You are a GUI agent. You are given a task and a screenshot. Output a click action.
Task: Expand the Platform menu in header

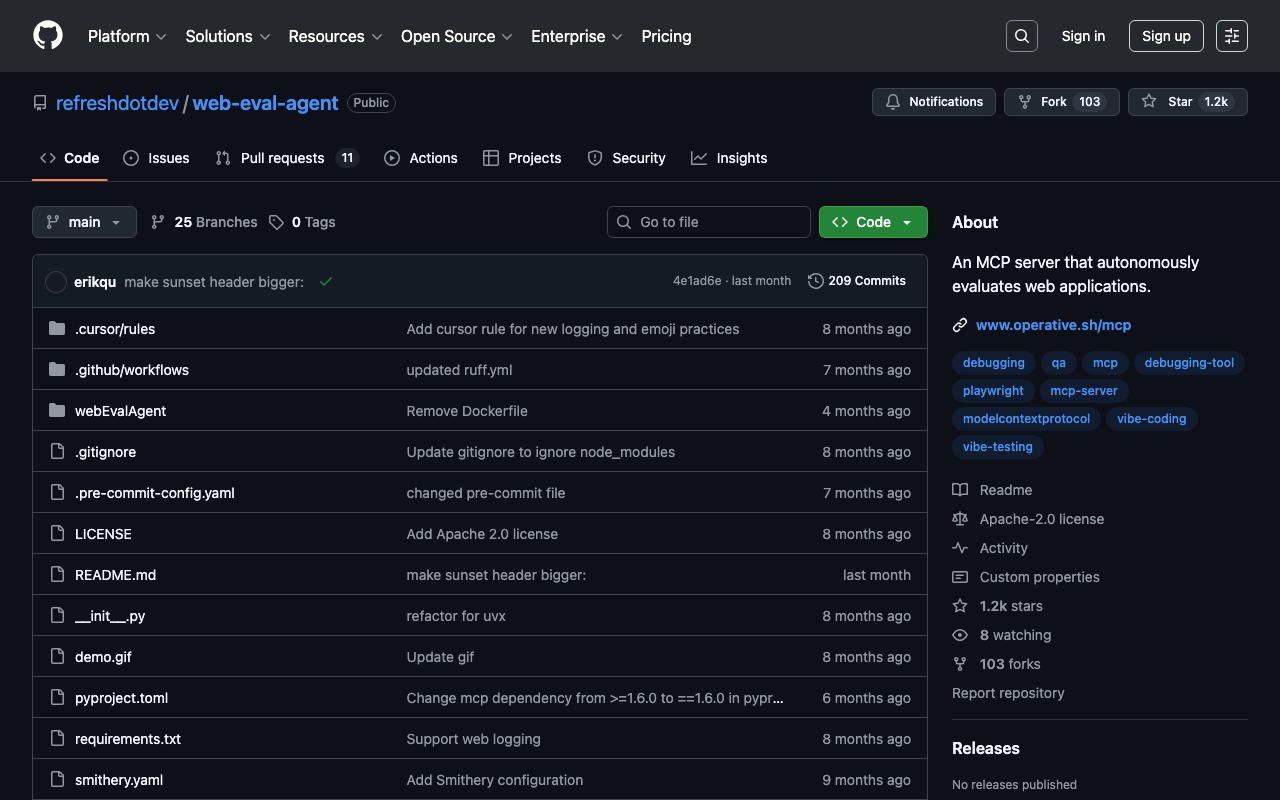(126, 36)
